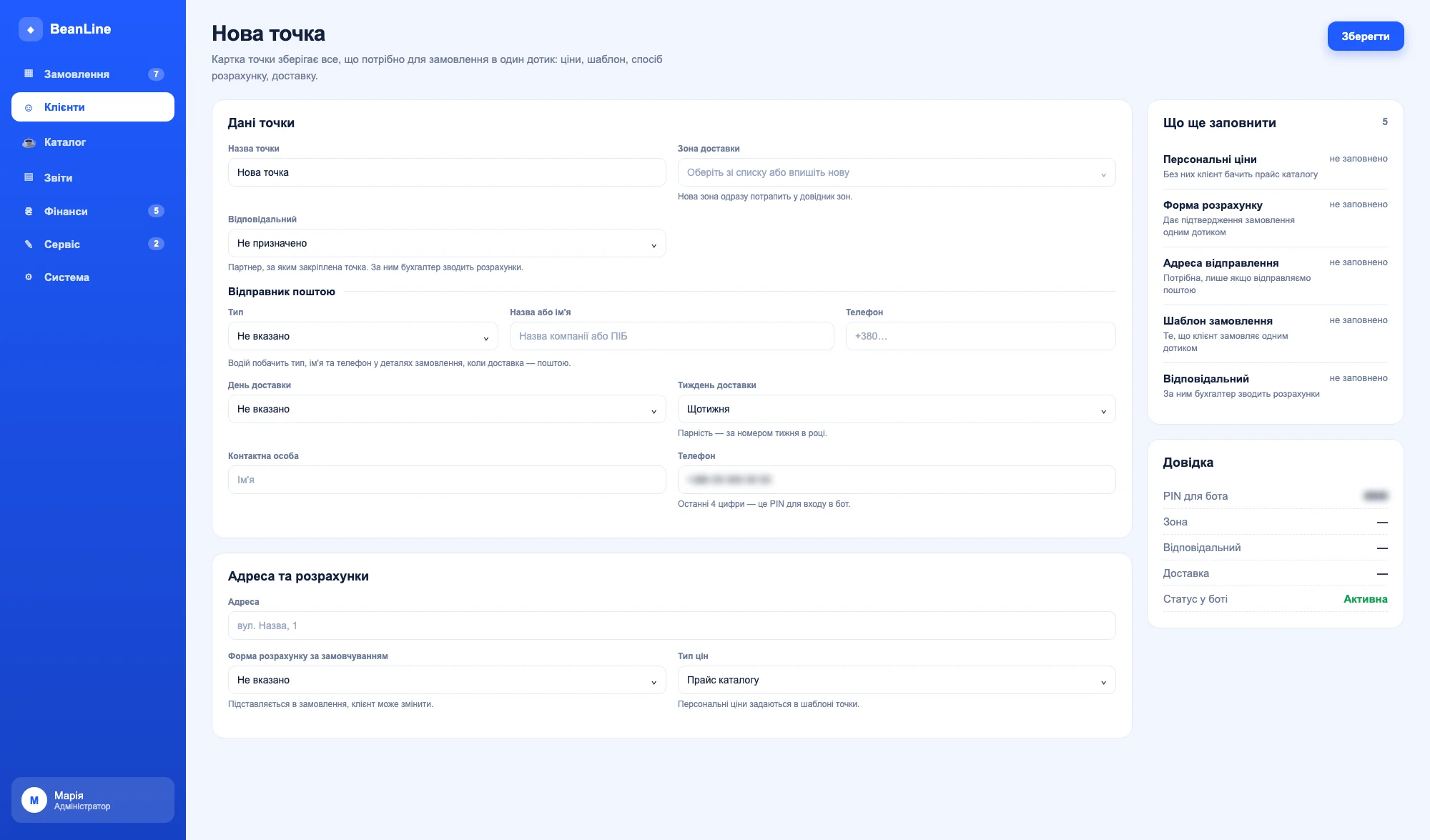Click the BeanLine logo icon
The image size is (1430, 840).
click(31, 29)
